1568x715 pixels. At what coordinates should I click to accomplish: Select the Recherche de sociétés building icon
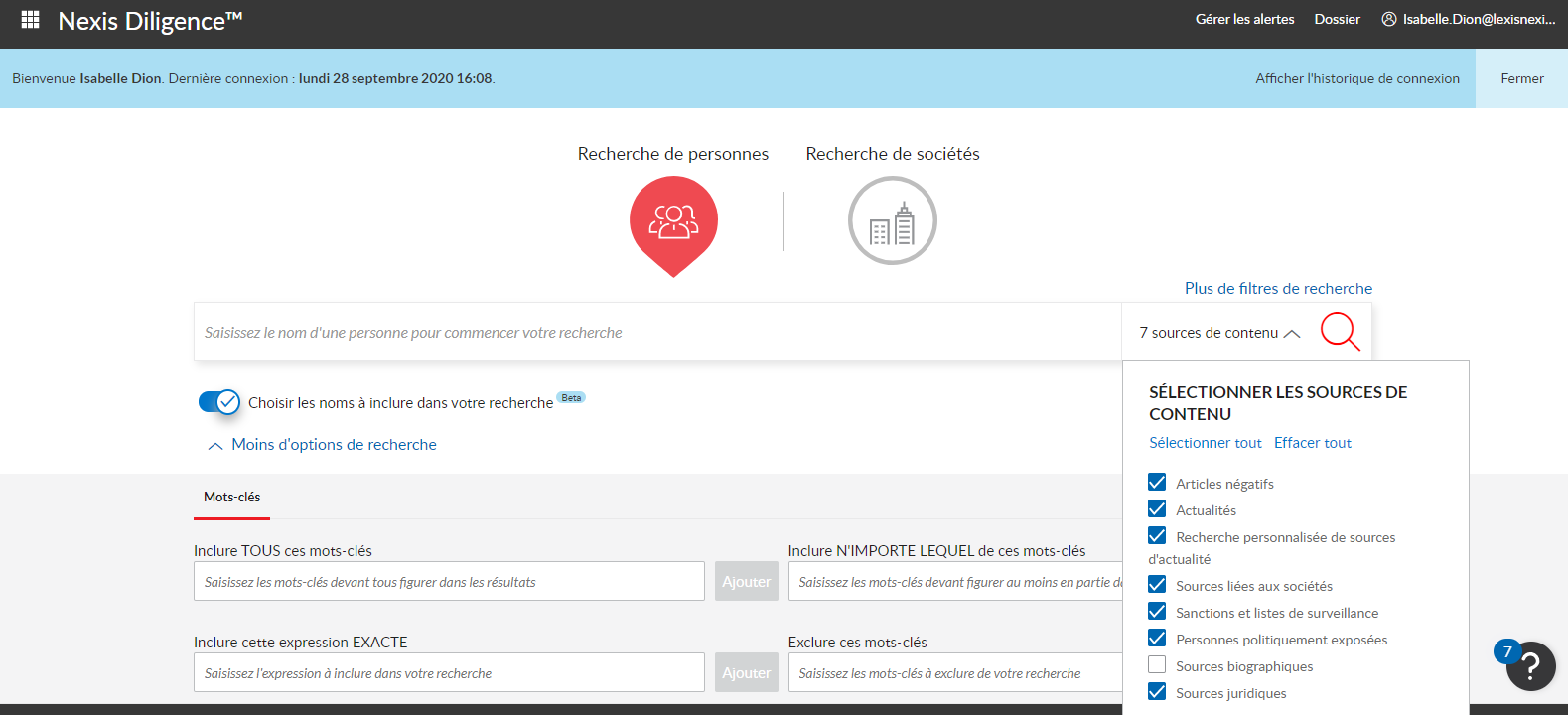pos(893,220)
